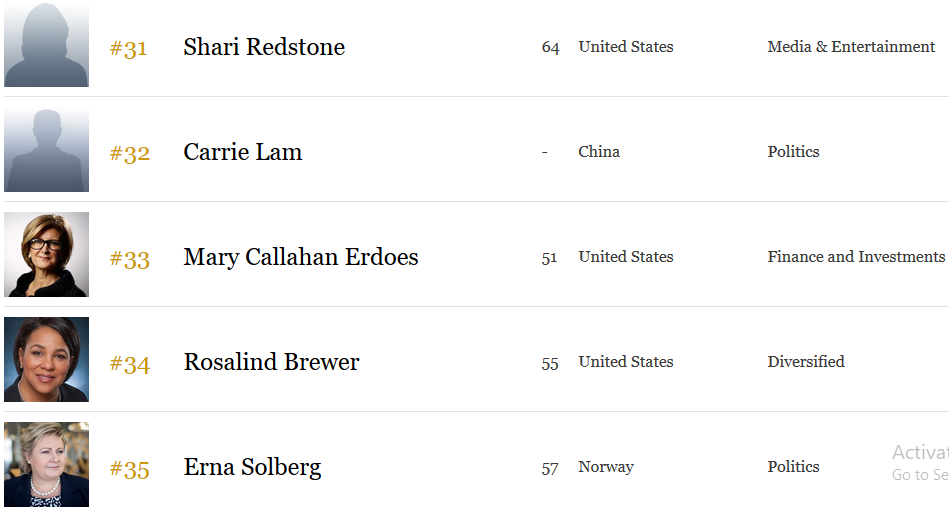949x511 pixels.
Task: Click Carrie Lam's placeholder silhouette photo
Action: (x=47, y=150)
